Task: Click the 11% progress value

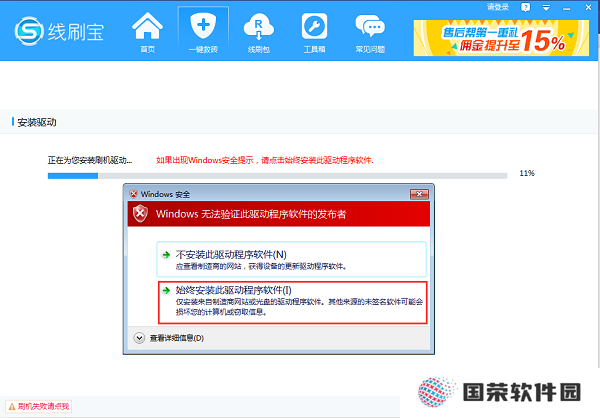Action: tap(527, 173)
